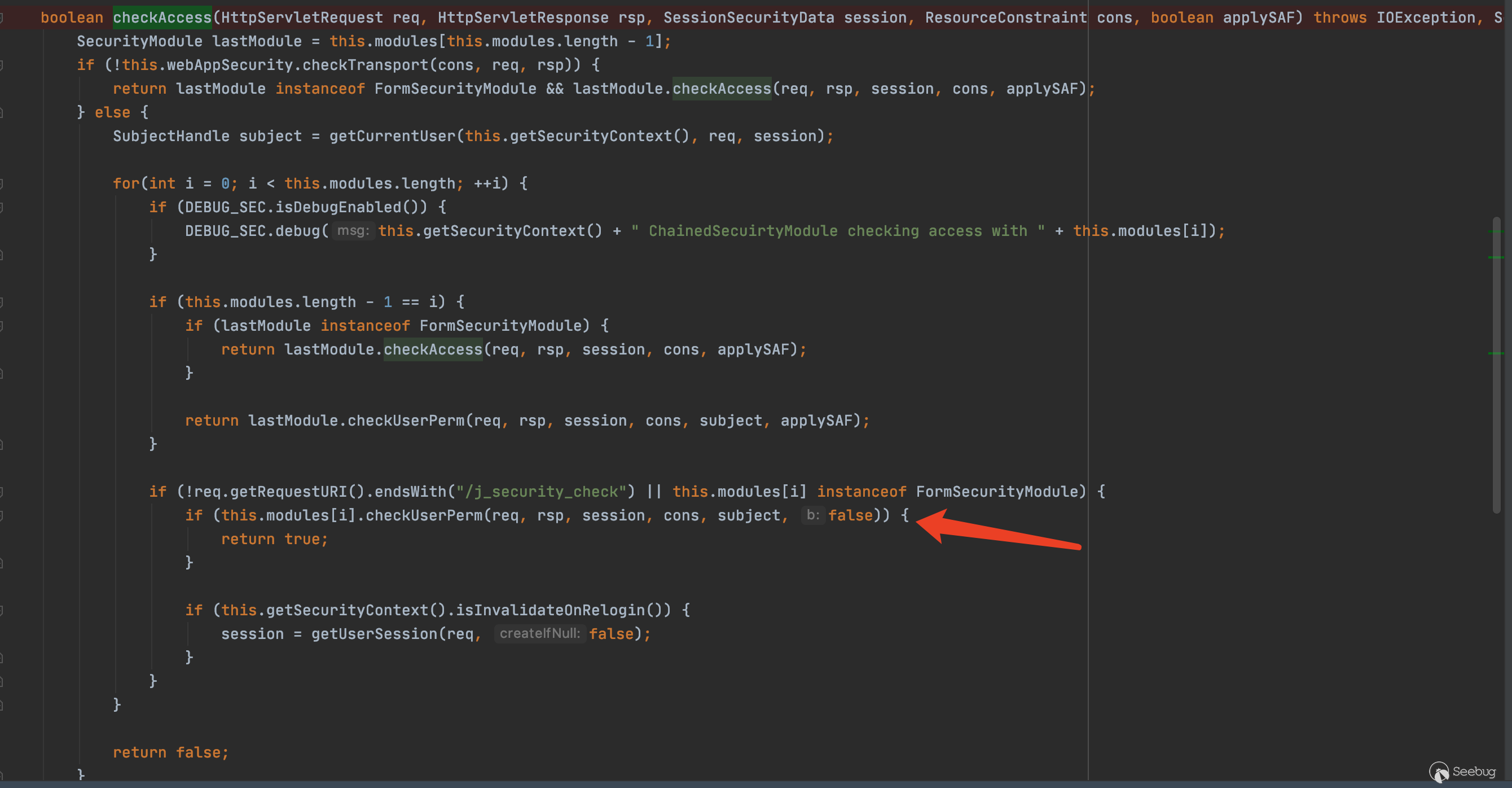Collapse the else block fold marker
This screenshot has height=788, width=1512.
click(x=2, y=113)
